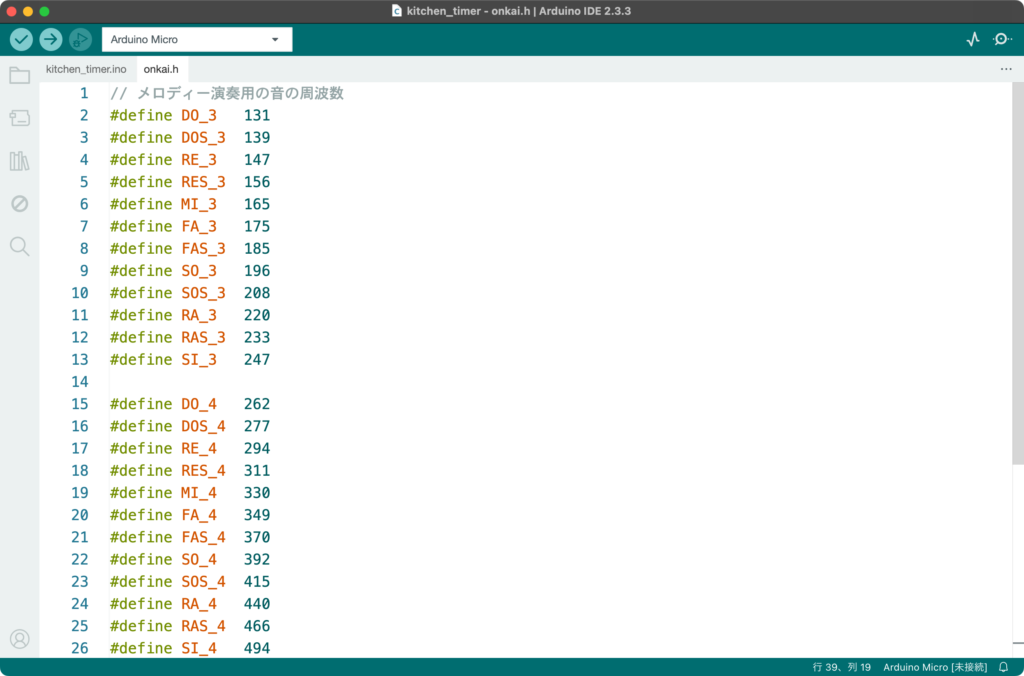Start debugging with the debug icon

(x=80, y=39)
